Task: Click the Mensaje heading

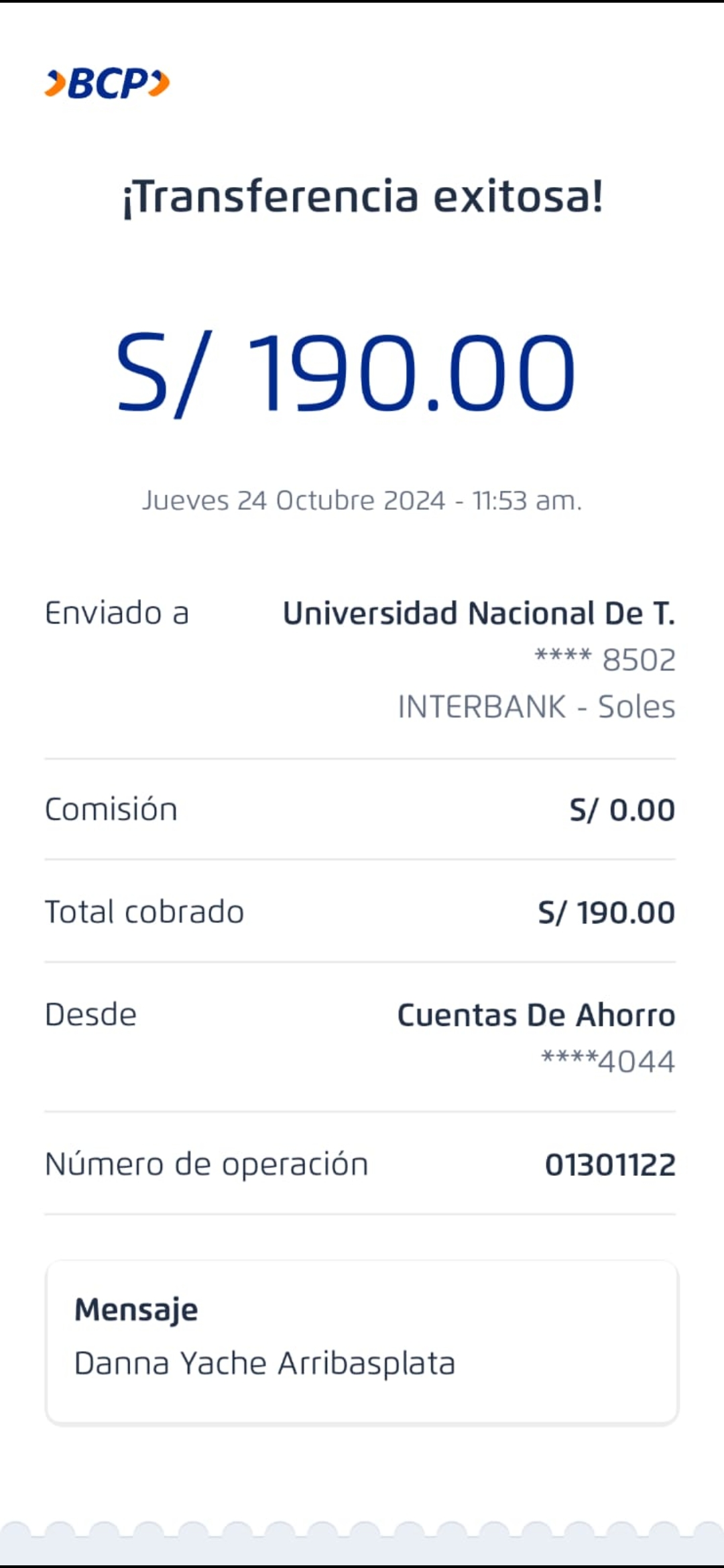Action: 136,1310
